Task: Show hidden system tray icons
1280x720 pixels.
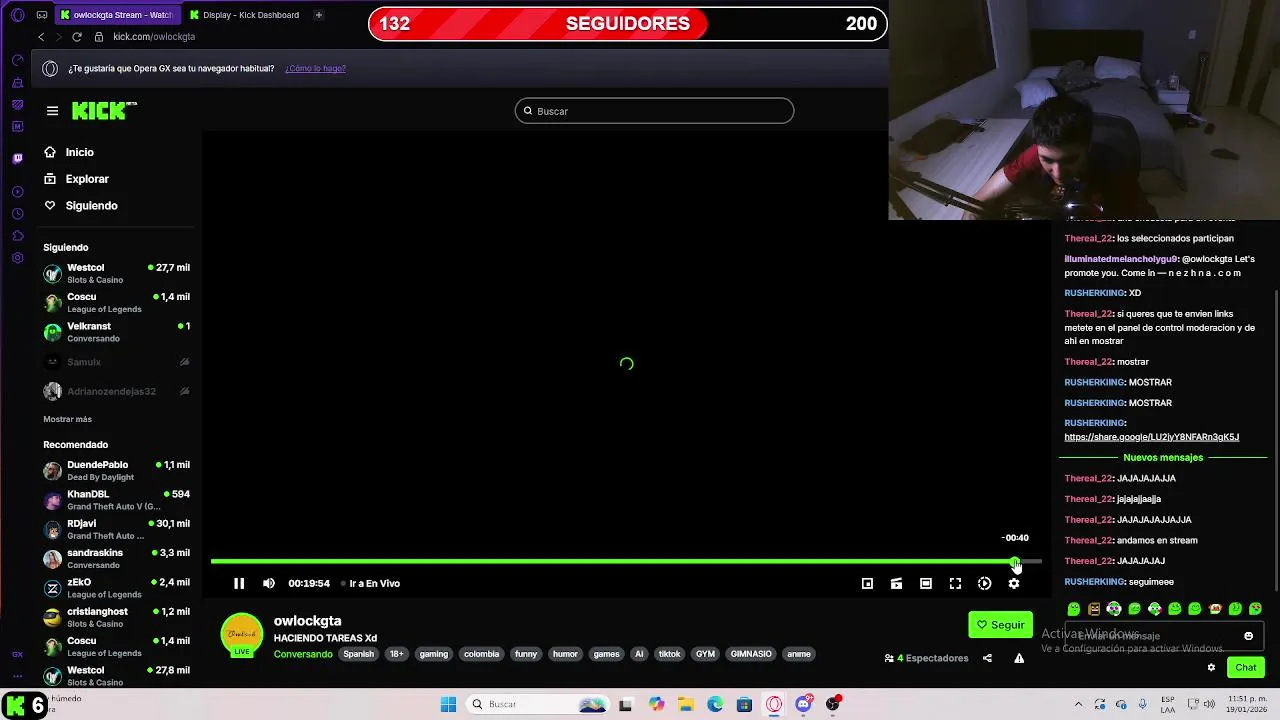Action: [x=1078, y=704]
